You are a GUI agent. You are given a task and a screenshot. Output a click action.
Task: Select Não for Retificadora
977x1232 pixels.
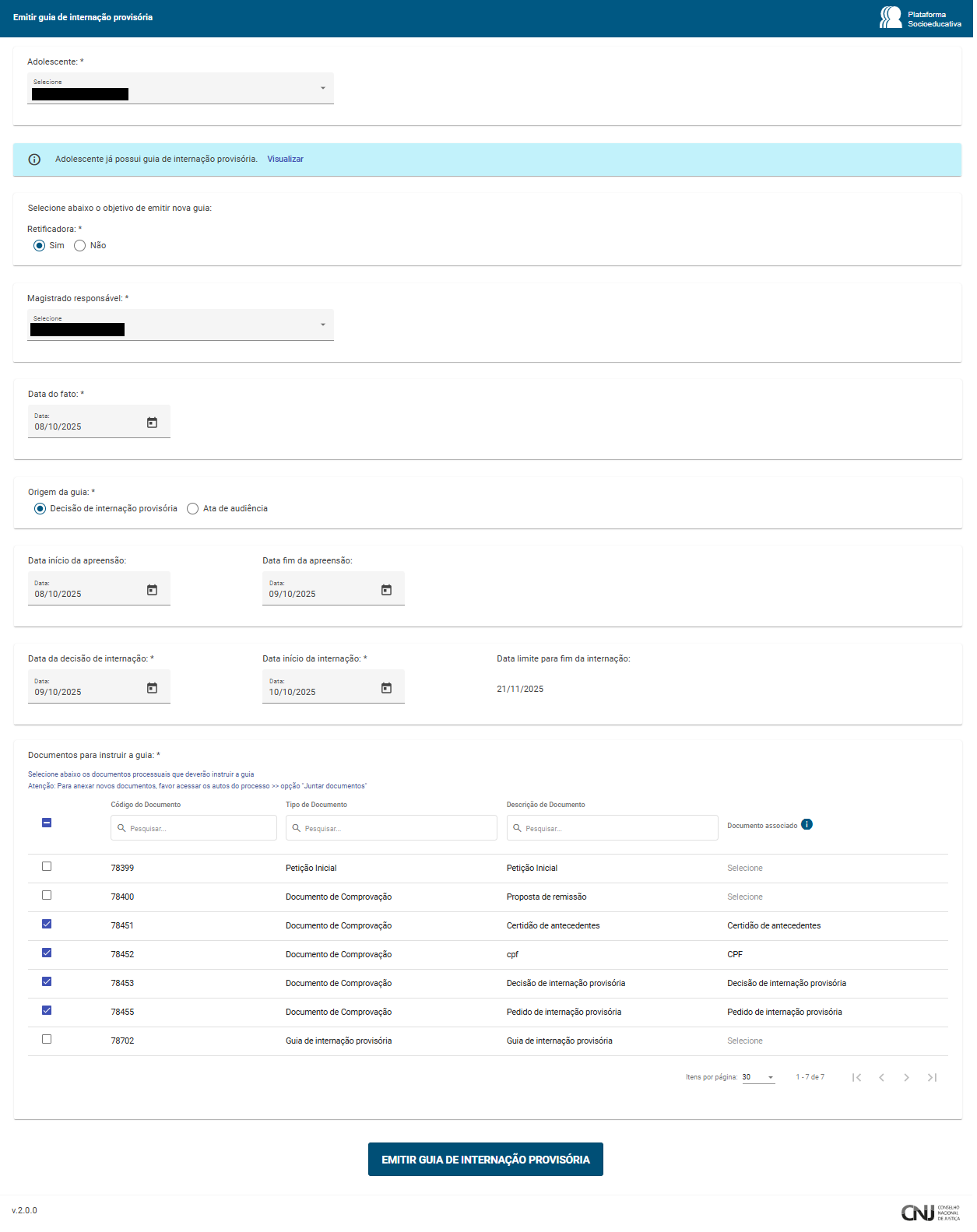point(79,245)
